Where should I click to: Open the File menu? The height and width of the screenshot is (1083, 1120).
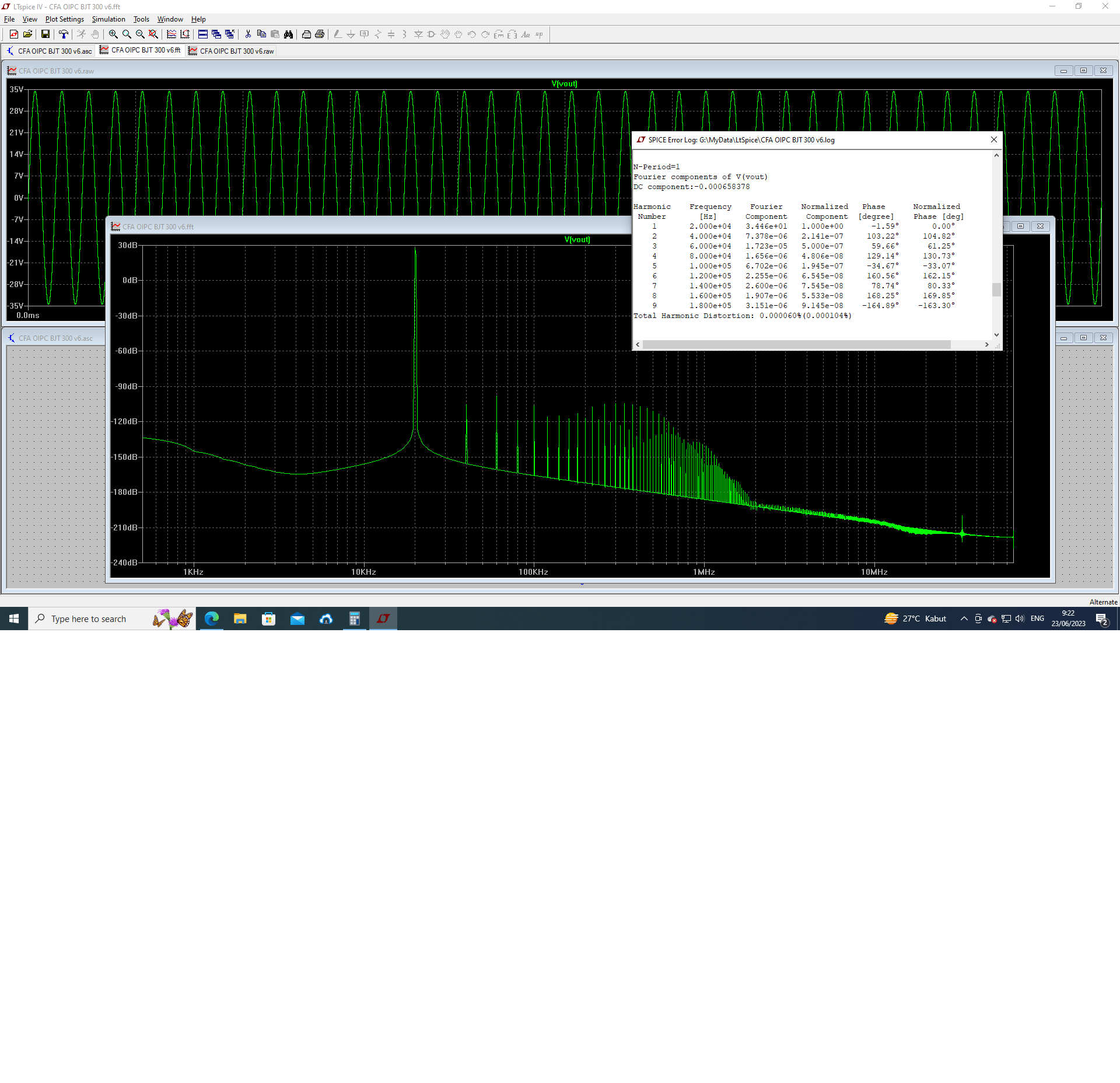point(9,19)
